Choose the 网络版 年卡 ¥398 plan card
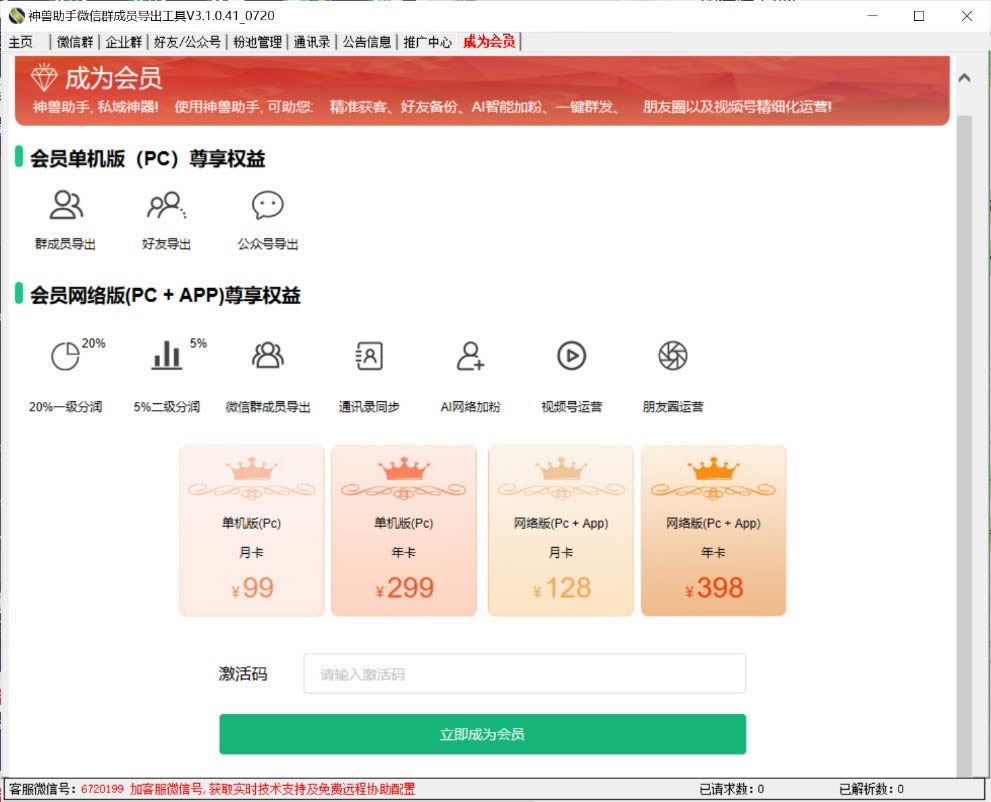This screenshot has height=802, width=991. click(x=713, y=531)
